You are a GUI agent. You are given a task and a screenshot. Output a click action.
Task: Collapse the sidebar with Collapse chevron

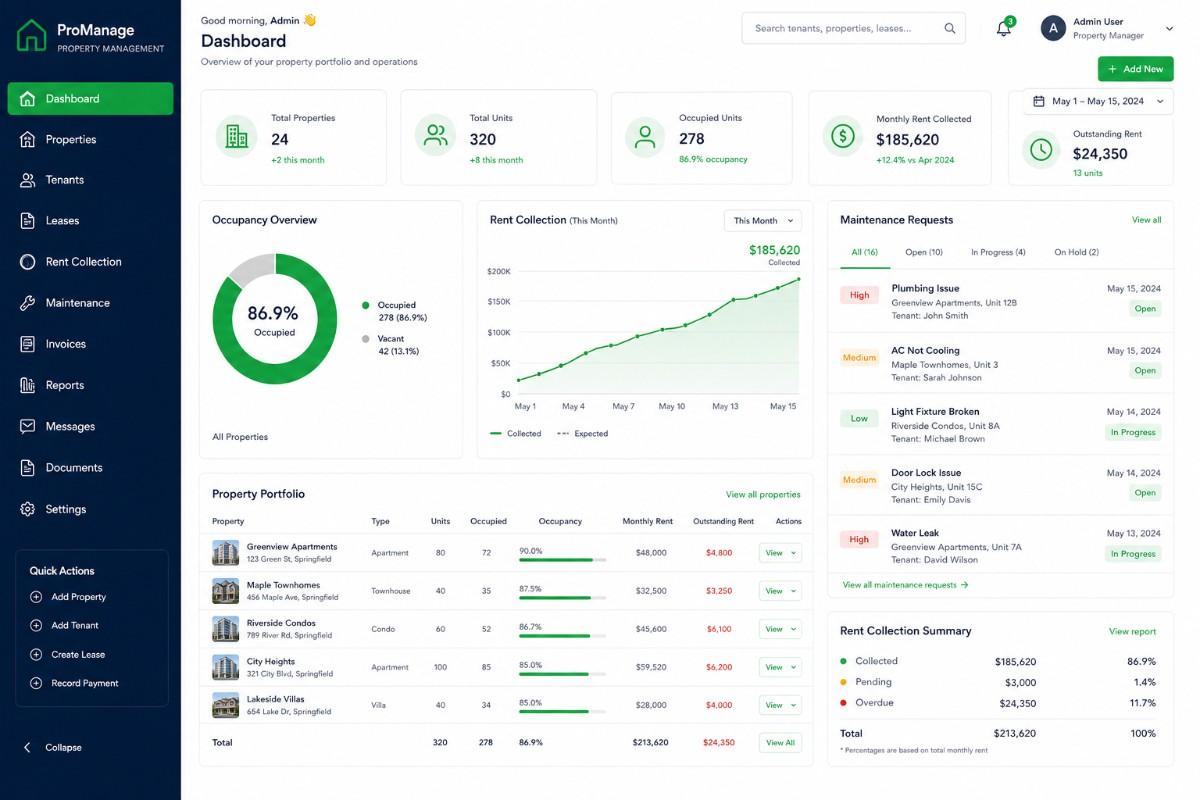(x=28, y=748)
